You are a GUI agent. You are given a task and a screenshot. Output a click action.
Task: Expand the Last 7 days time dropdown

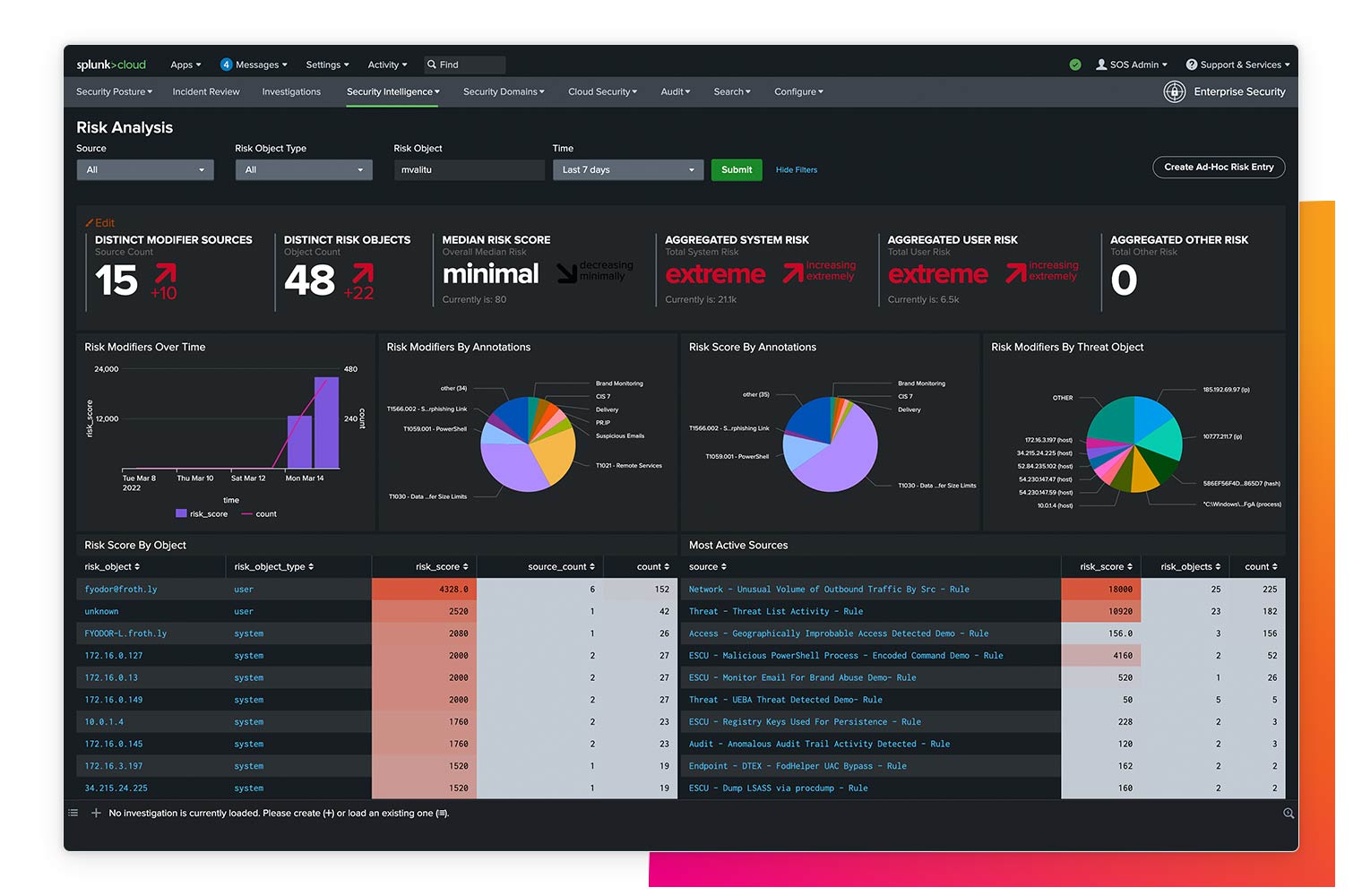[627, 169]
